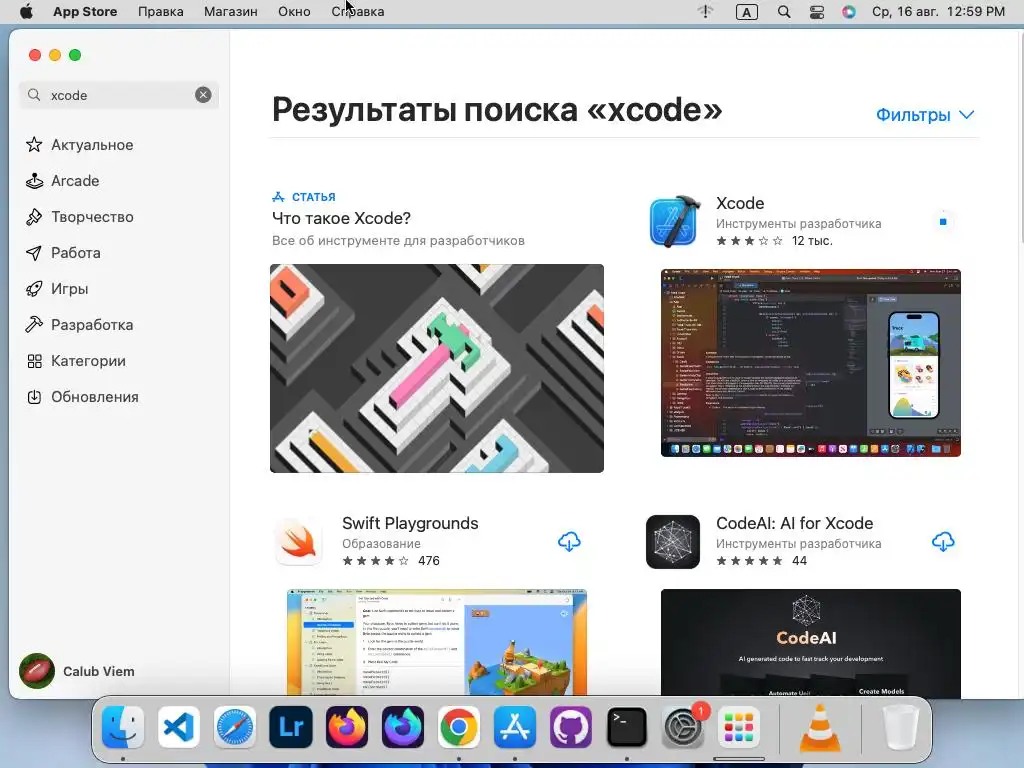This screenshot has height=768, width=1024.
Task: Open the Правка menu
Action: (161, 11)
